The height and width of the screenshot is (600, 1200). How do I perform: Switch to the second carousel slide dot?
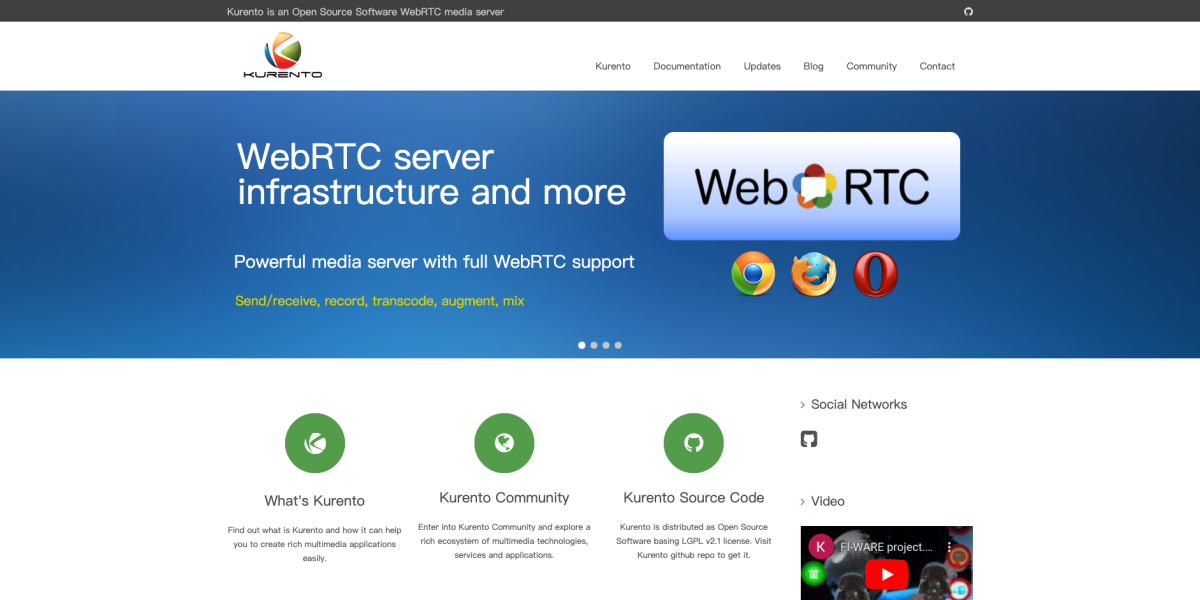coord(594,345)
